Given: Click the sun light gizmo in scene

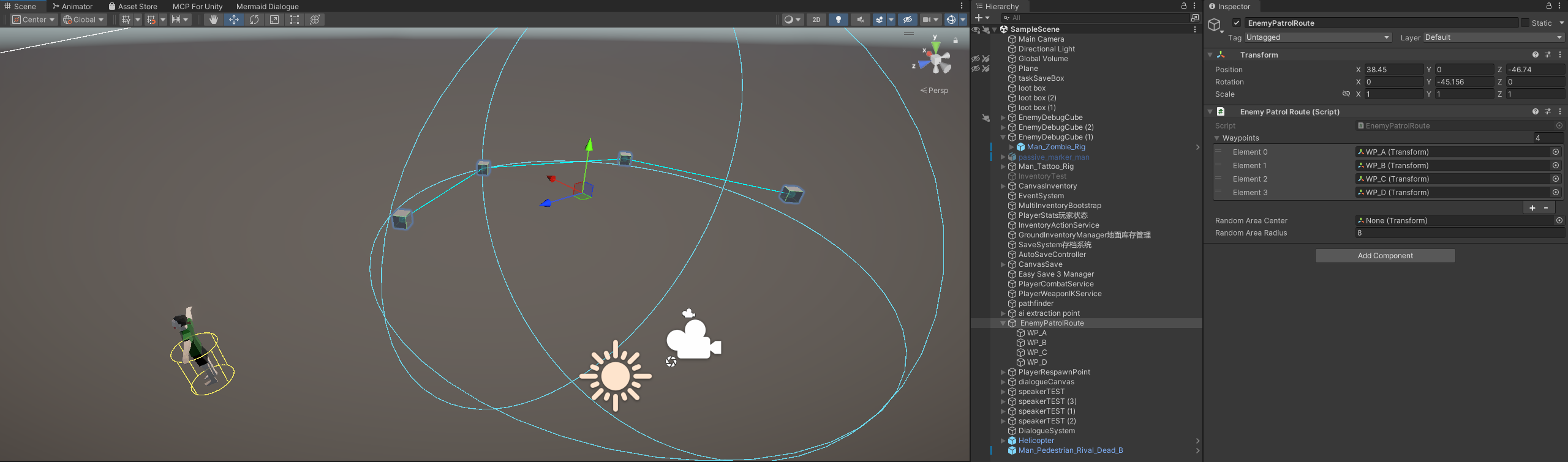Looking at the screenshot, I should 616,376.
